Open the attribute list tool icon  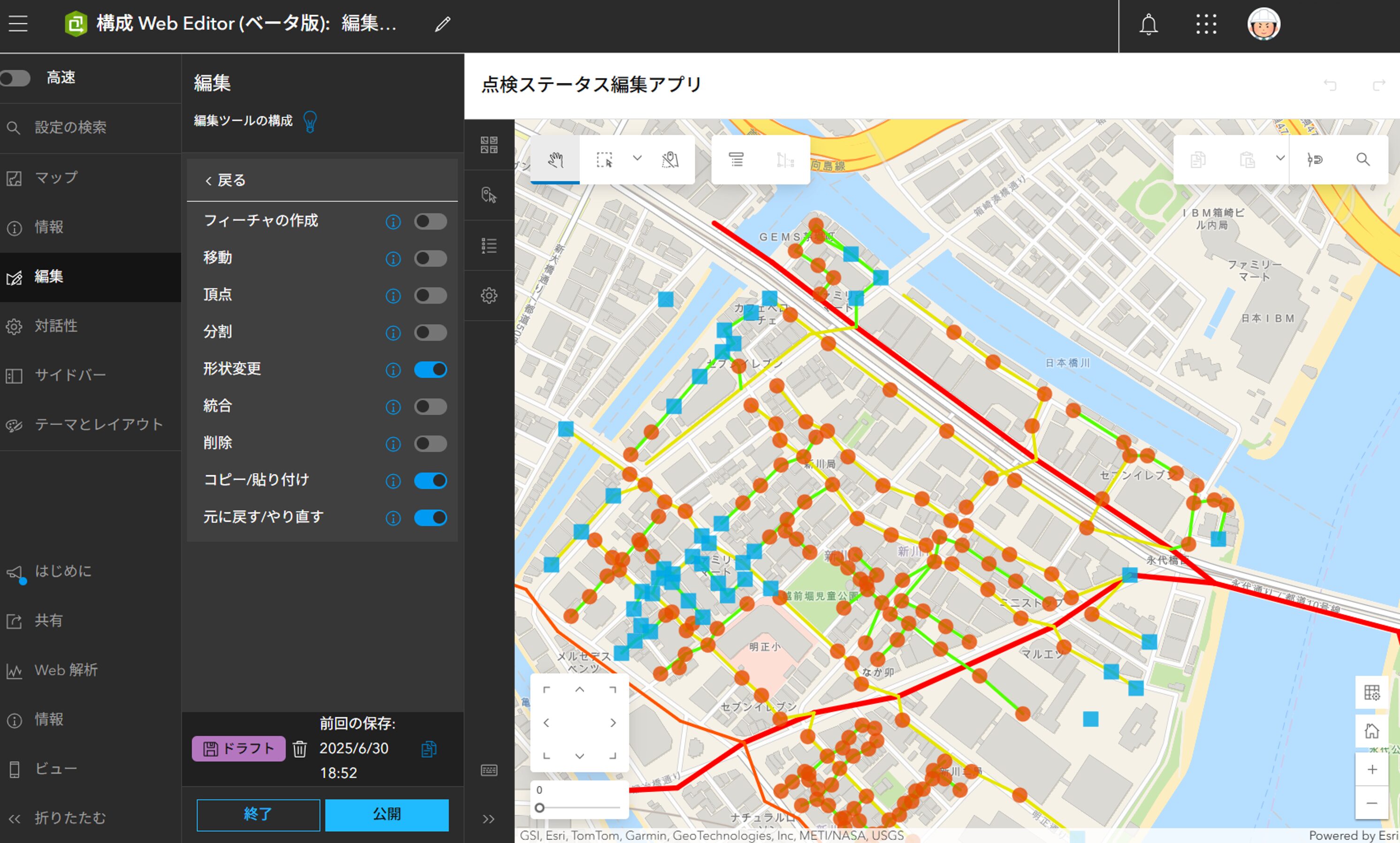pos(736,159)
